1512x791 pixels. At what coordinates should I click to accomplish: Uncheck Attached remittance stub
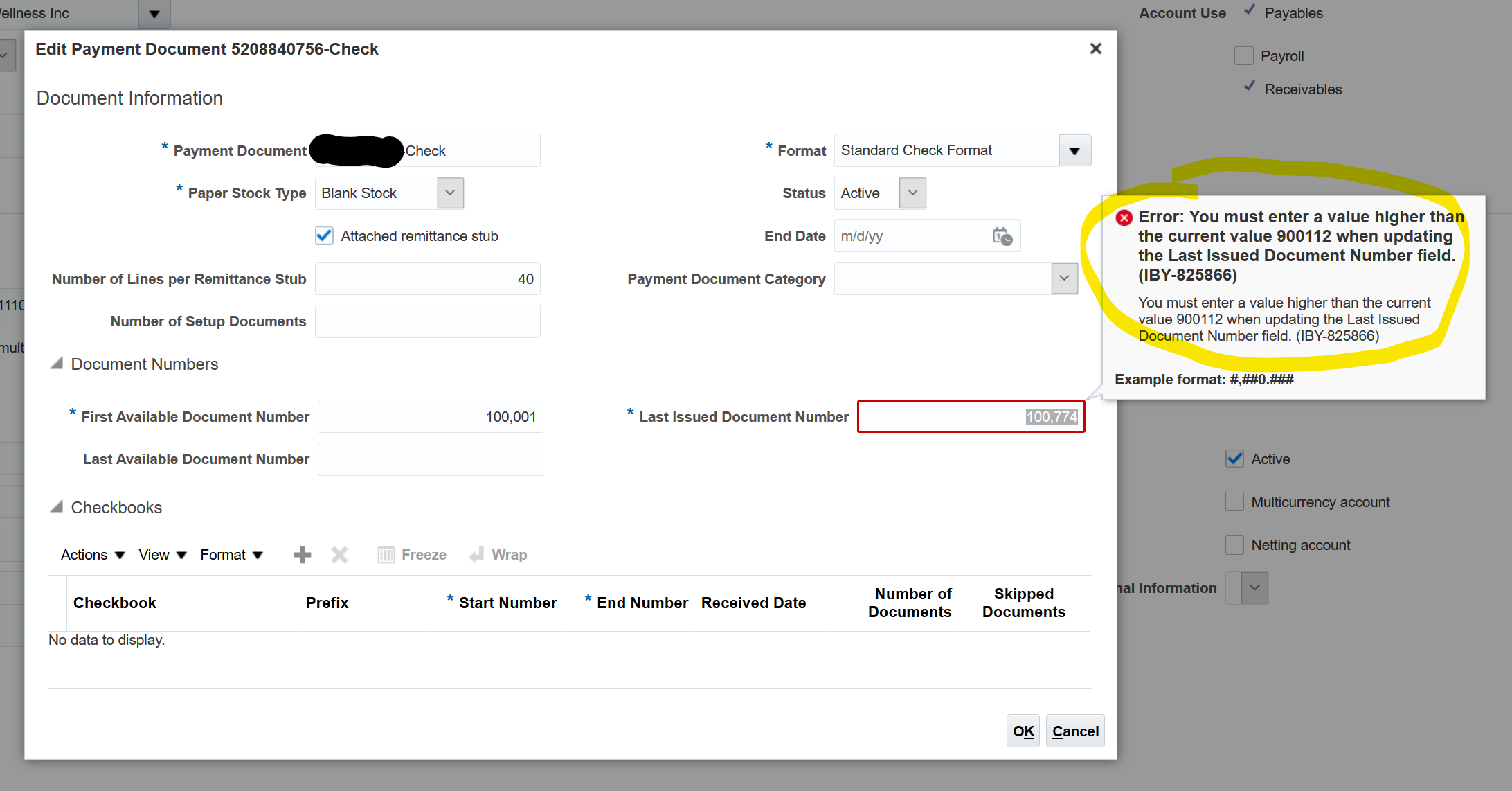point(323,235)
